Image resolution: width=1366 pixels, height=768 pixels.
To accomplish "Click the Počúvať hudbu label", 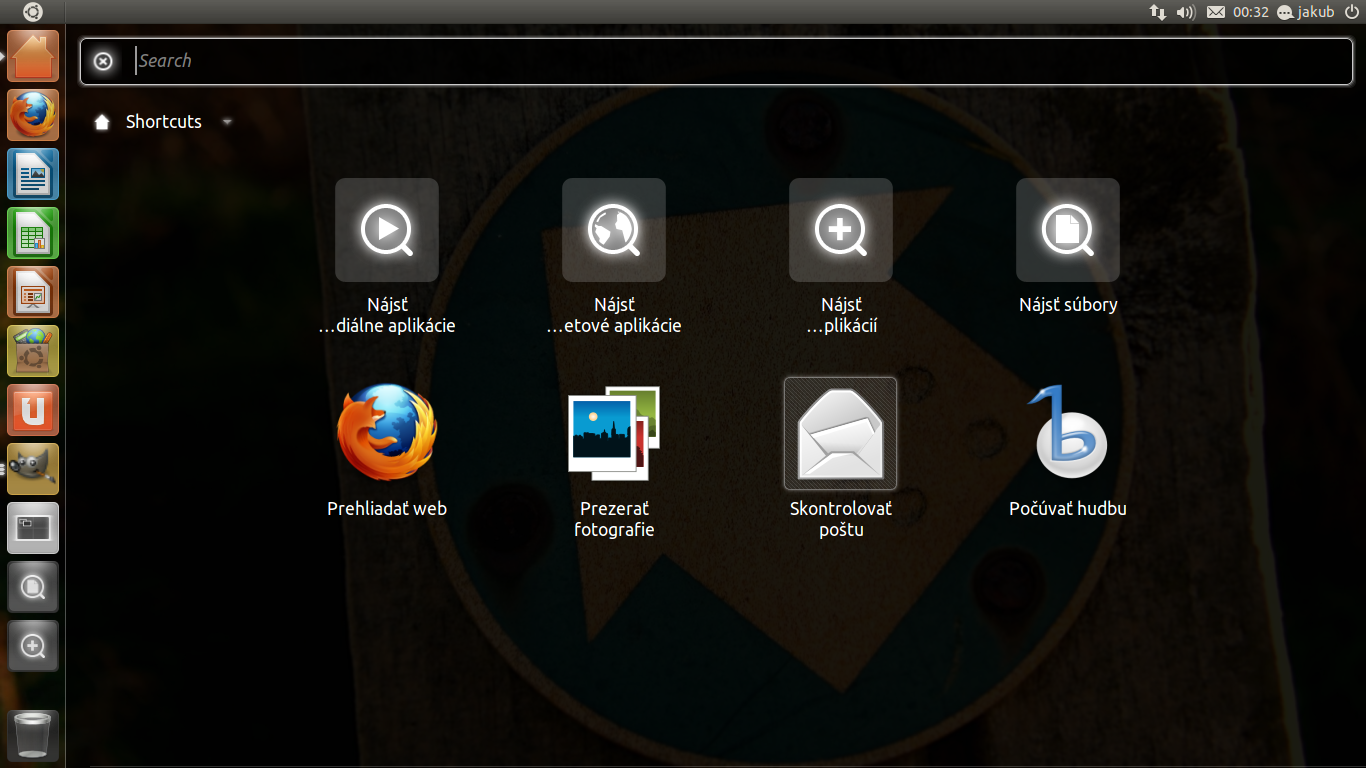I will [1068, 509].
